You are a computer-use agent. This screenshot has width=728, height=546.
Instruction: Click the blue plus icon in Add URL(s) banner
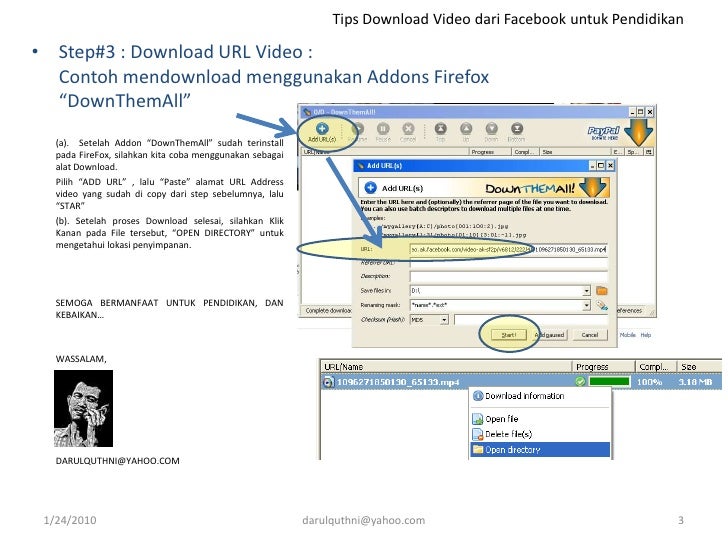[x=370, y=188]
